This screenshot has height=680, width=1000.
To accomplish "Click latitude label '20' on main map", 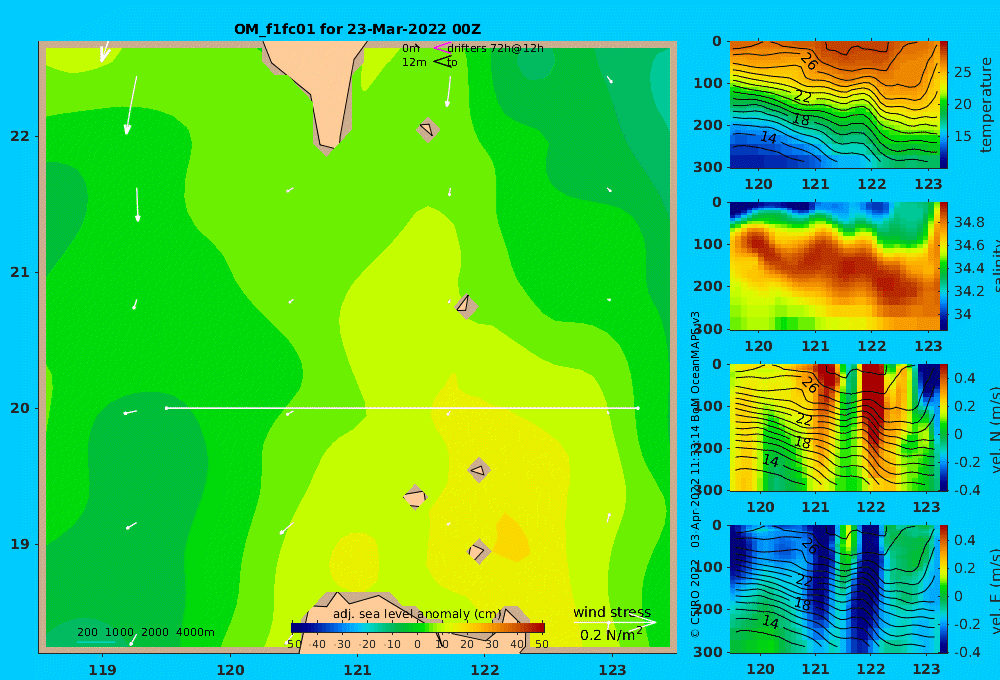I will click(20, 408).
